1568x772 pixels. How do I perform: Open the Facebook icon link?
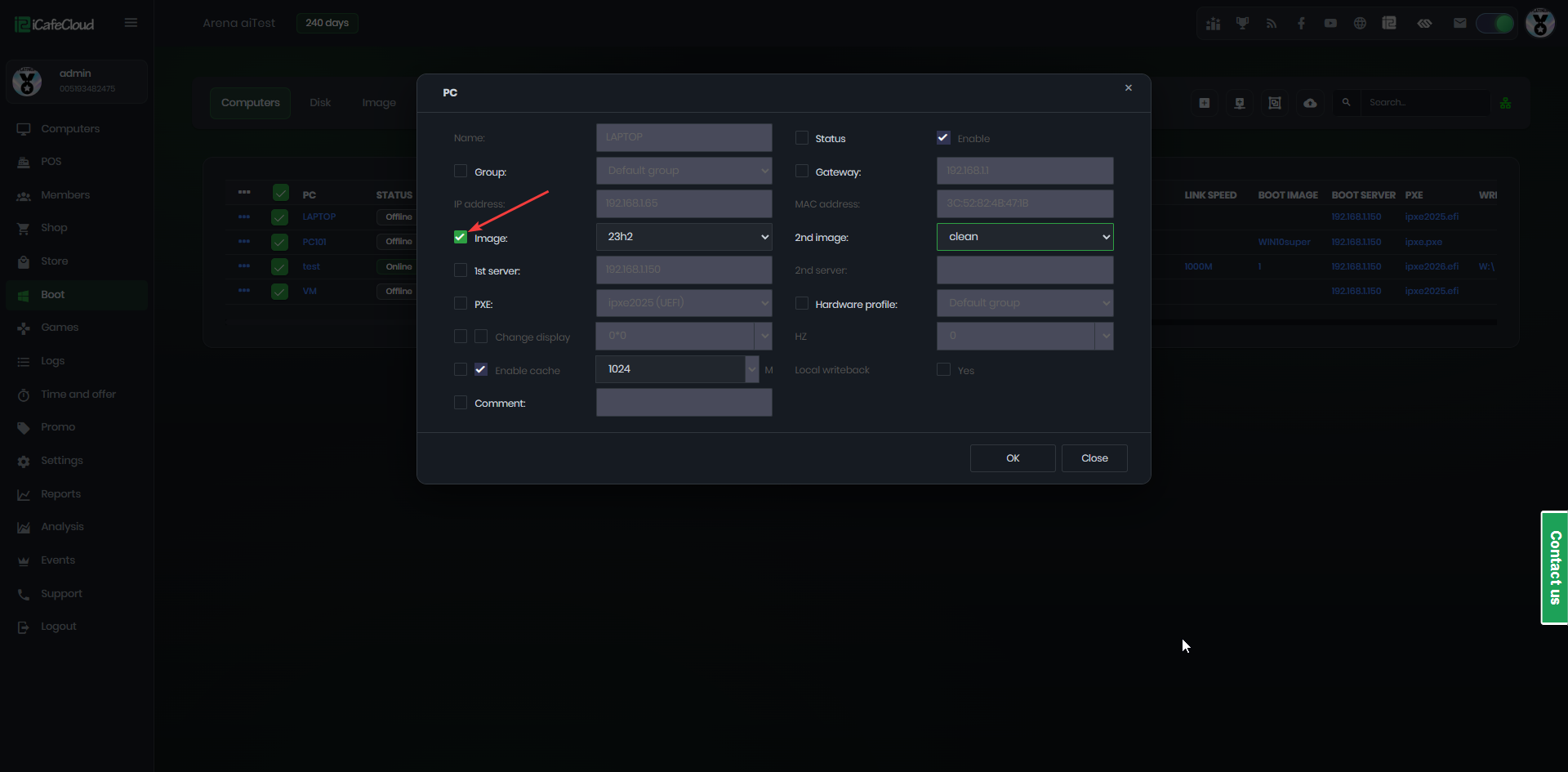point(1301,23)
